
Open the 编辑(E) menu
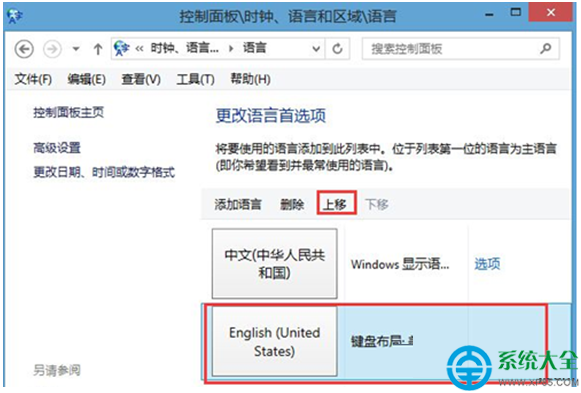coord(86,79)
